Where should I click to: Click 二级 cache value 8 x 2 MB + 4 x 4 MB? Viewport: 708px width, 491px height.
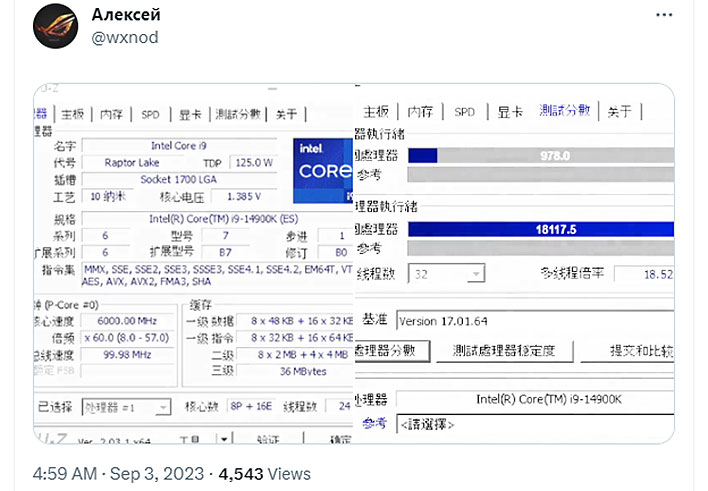[295, 355]
